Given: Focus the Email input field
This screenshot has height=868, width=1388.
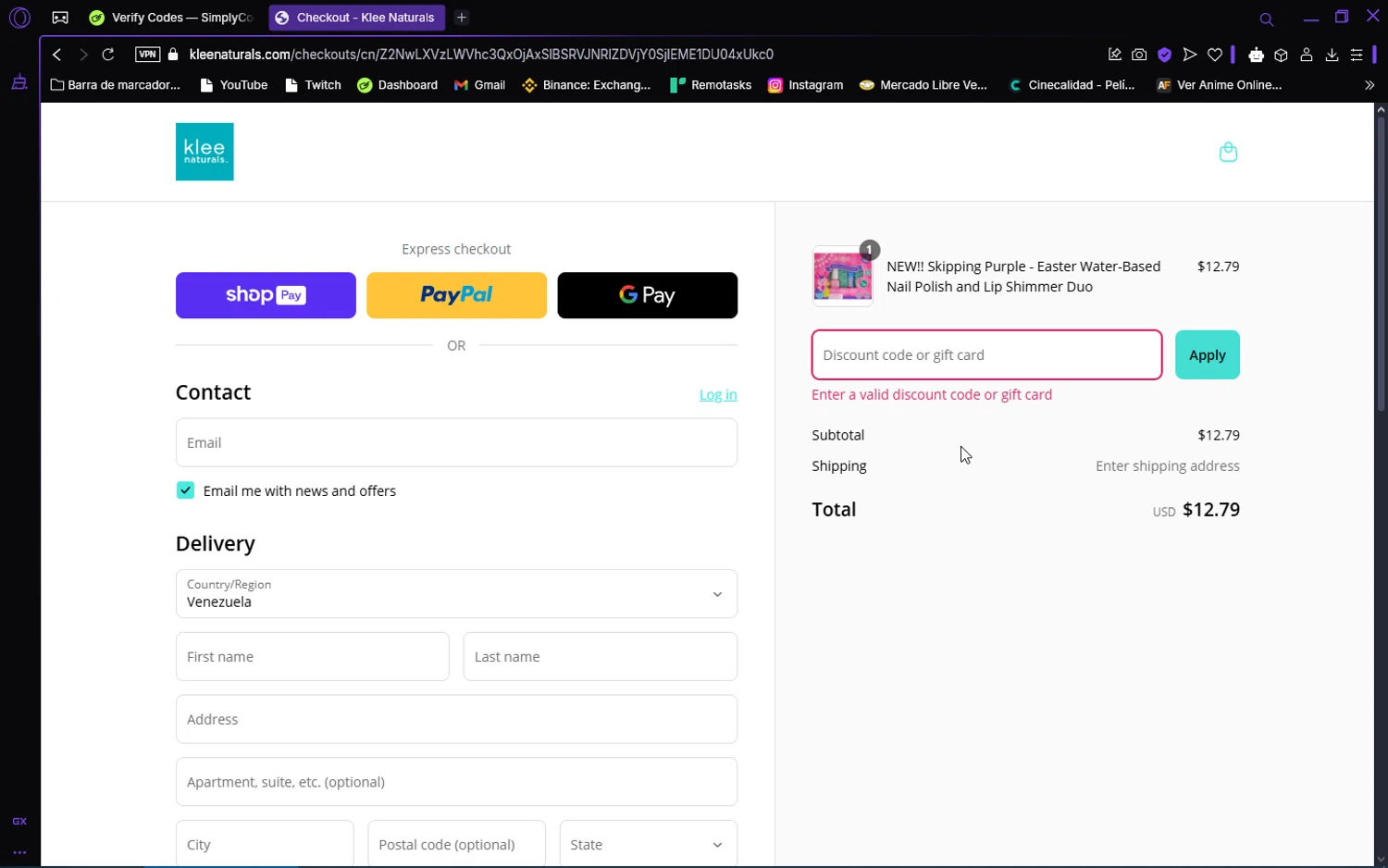Looking at the screenshot, I should (456, 442).
